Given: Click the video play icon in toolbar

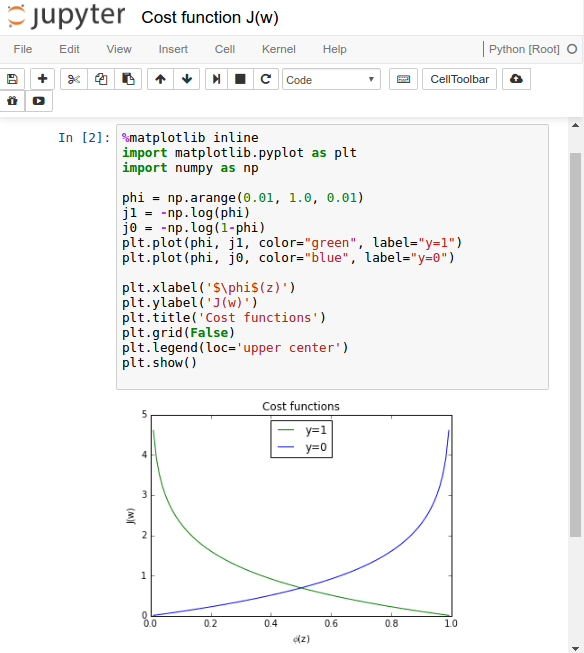Looking at the screenshot, I should point(39,101).
